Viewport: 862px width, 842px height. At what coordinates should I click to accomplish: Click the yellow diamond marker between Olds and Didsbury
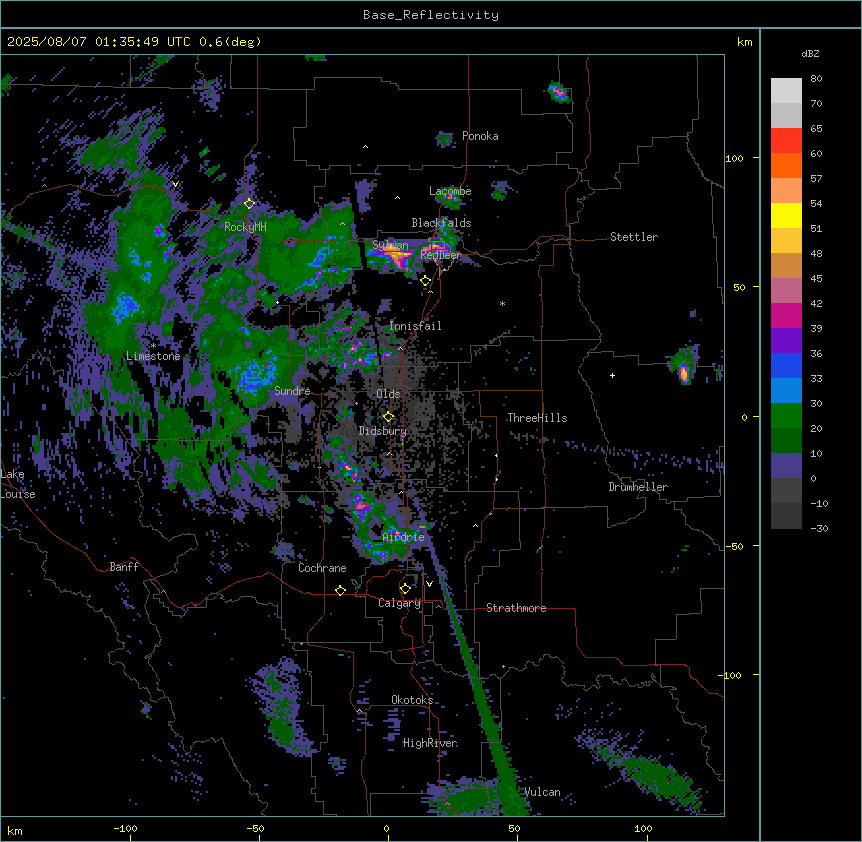coord(389,416)
